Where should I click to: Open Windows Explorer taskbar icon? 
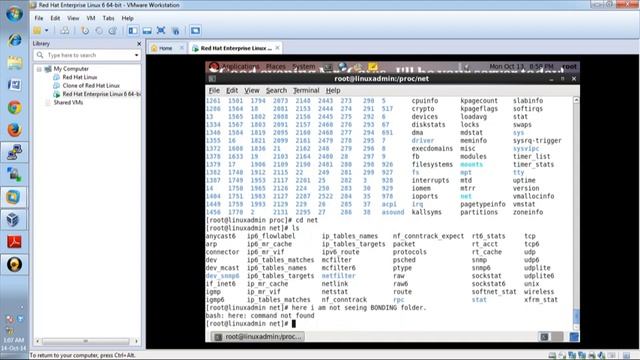point(14,62)
